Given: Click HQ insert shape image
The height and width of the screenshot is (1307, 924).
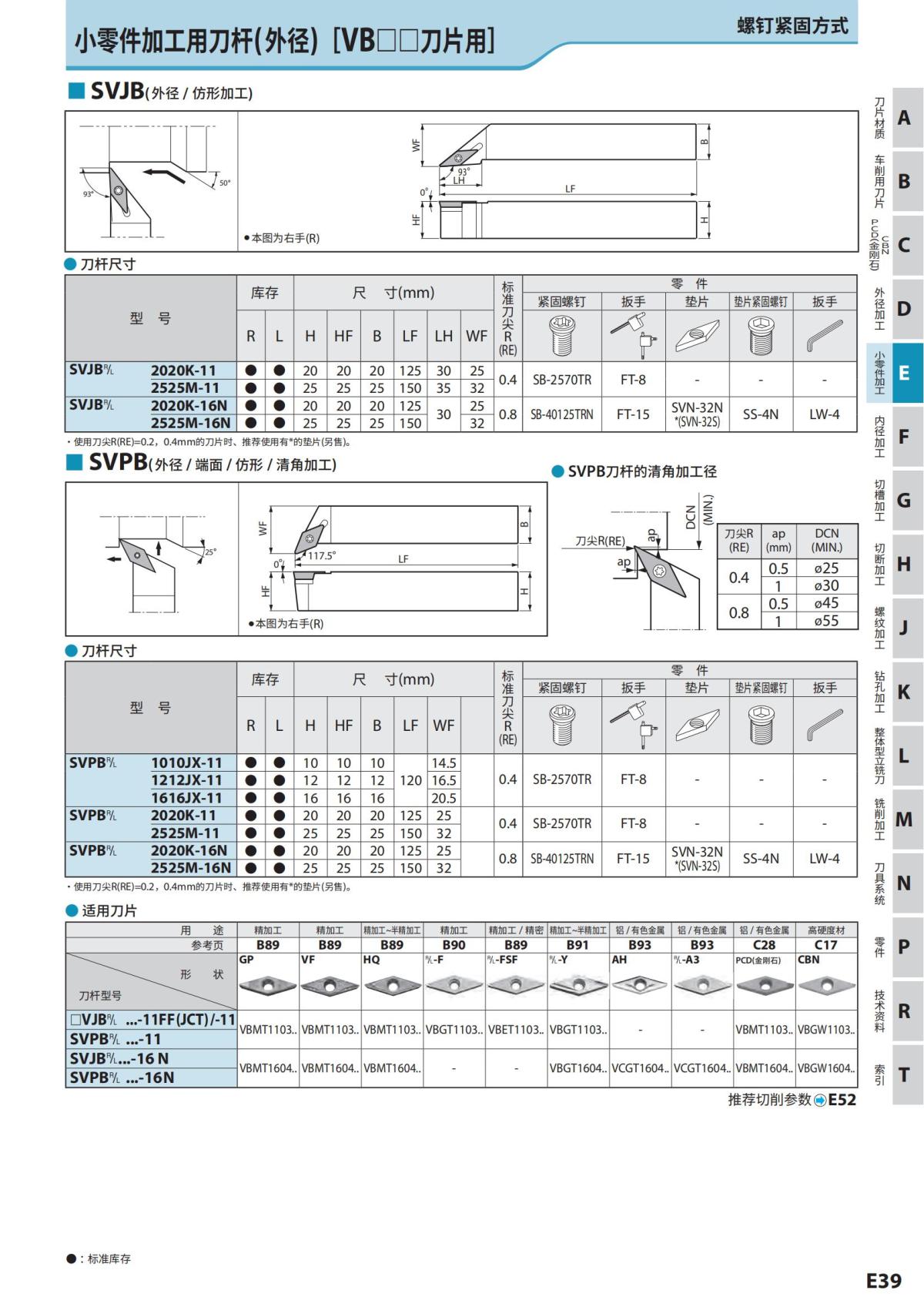Looking at the screenshot, I should [392, 984].
